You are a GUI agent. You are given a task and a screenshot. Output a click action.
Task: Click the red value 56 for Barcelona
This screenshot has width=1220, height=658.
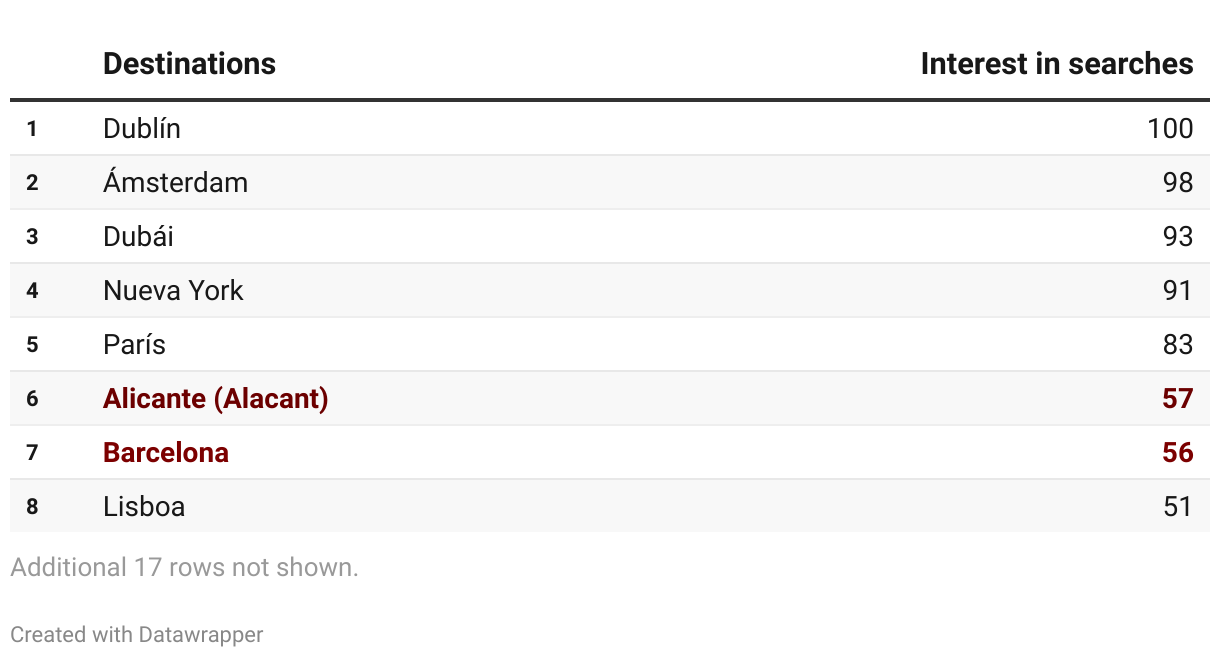coord(1178,452)
